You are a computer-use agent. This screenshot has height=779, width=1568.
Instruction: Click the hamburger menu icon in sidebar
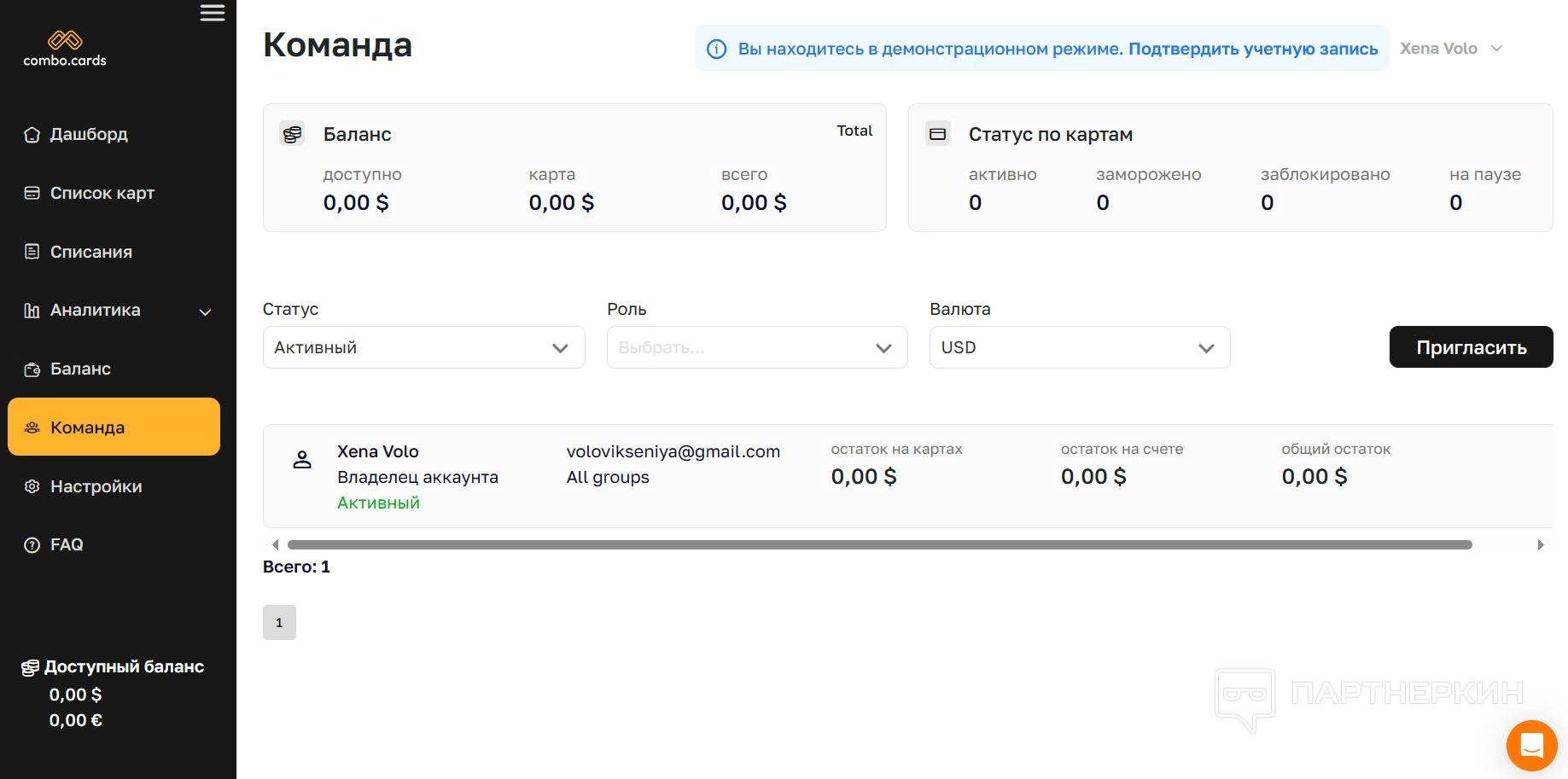pos(213,13)
